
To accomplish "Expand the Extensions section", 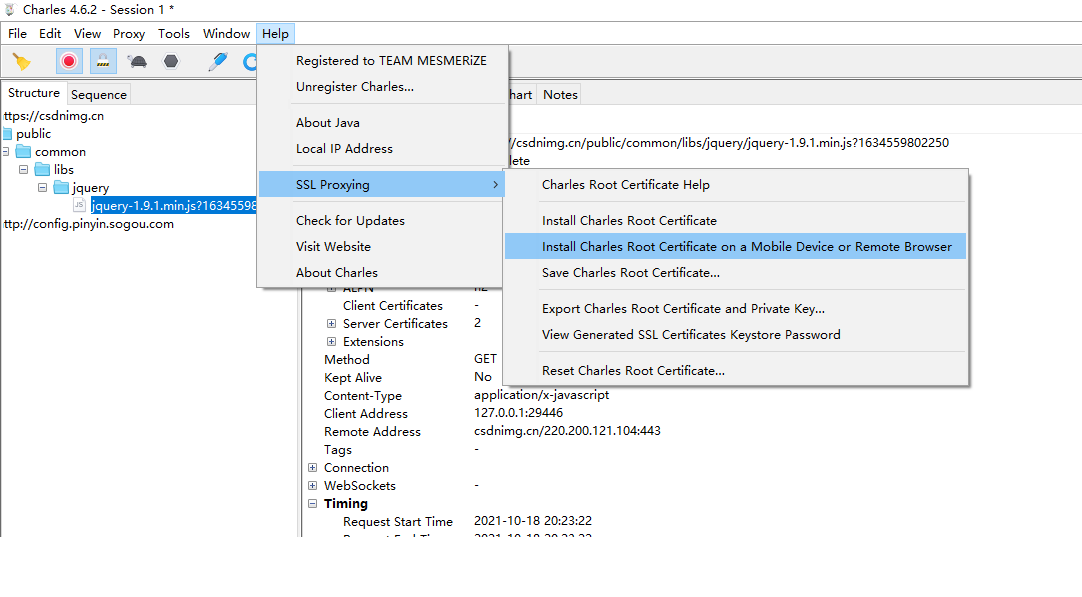I will click(331, 341).
